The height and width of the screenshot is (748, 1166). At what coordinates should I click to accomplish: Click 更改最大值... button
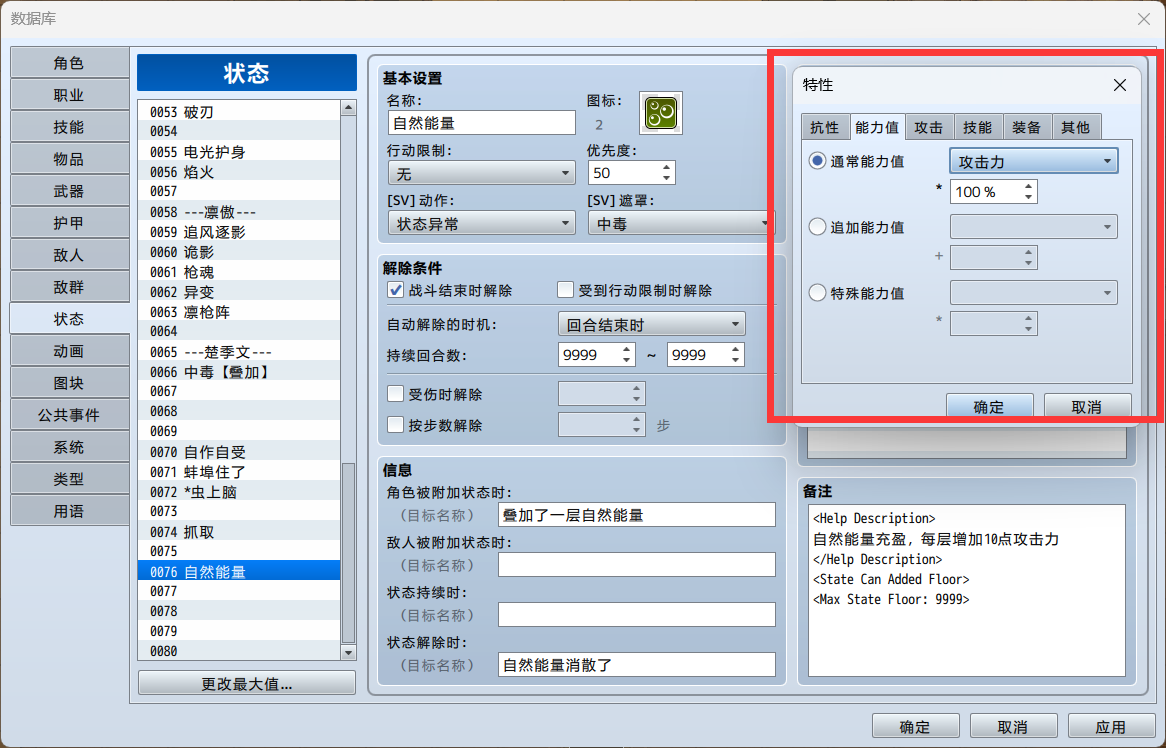pyautogui.click(x=247, y=683)
